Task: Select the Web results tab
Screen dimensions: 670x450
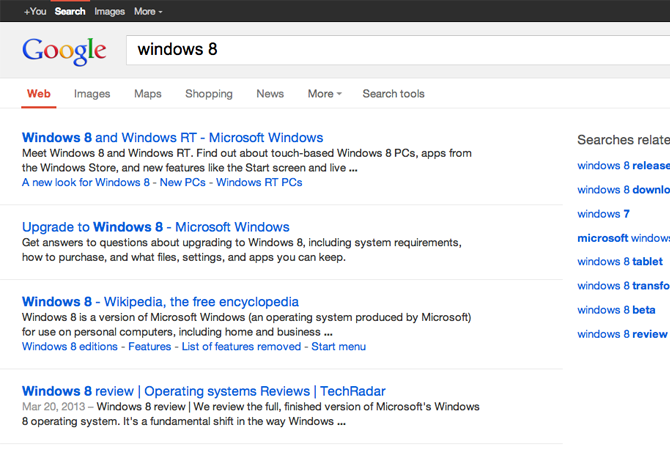Action: (x=38, y=94)
